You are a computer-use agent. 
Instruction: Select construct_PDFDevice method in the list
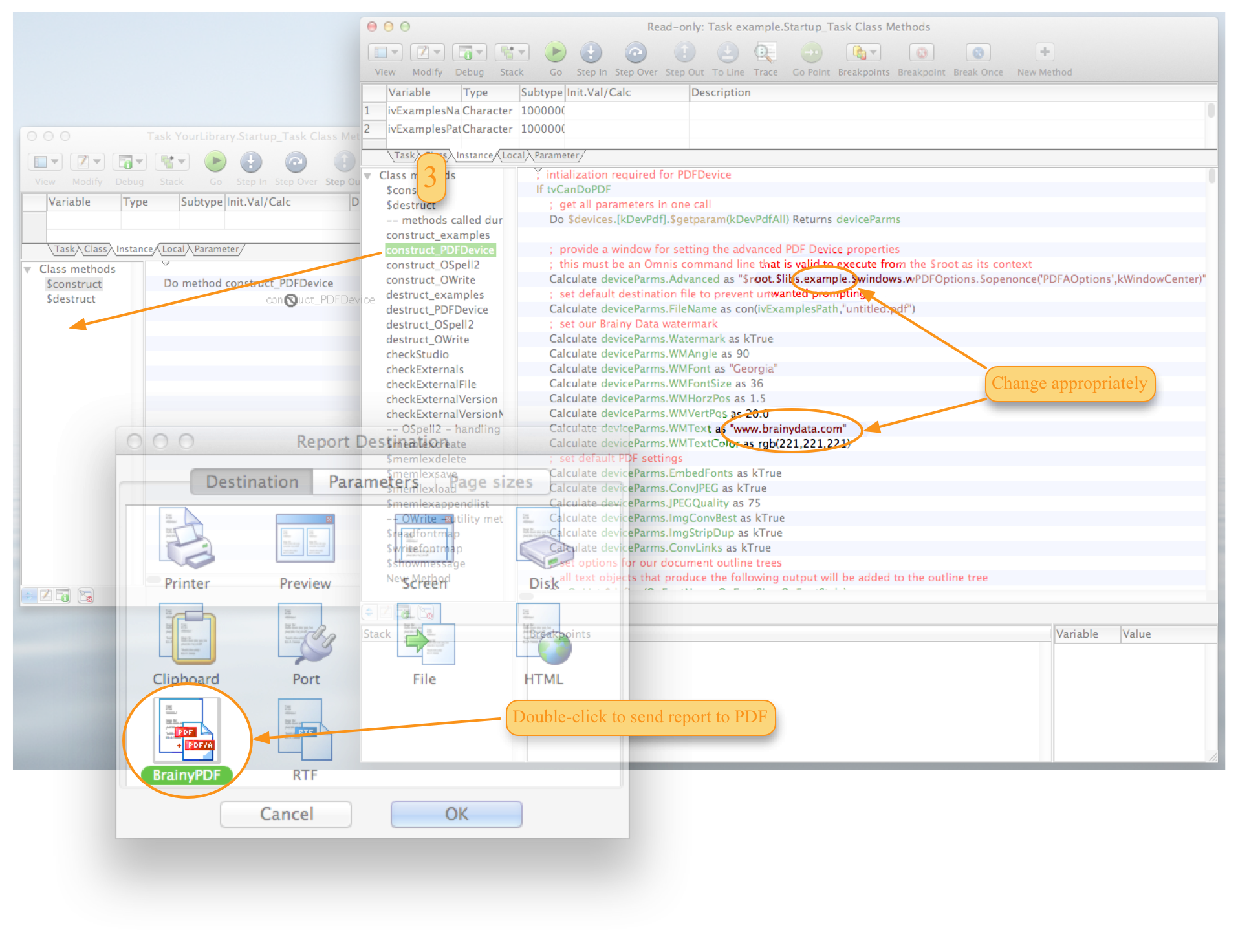[440, 250]
